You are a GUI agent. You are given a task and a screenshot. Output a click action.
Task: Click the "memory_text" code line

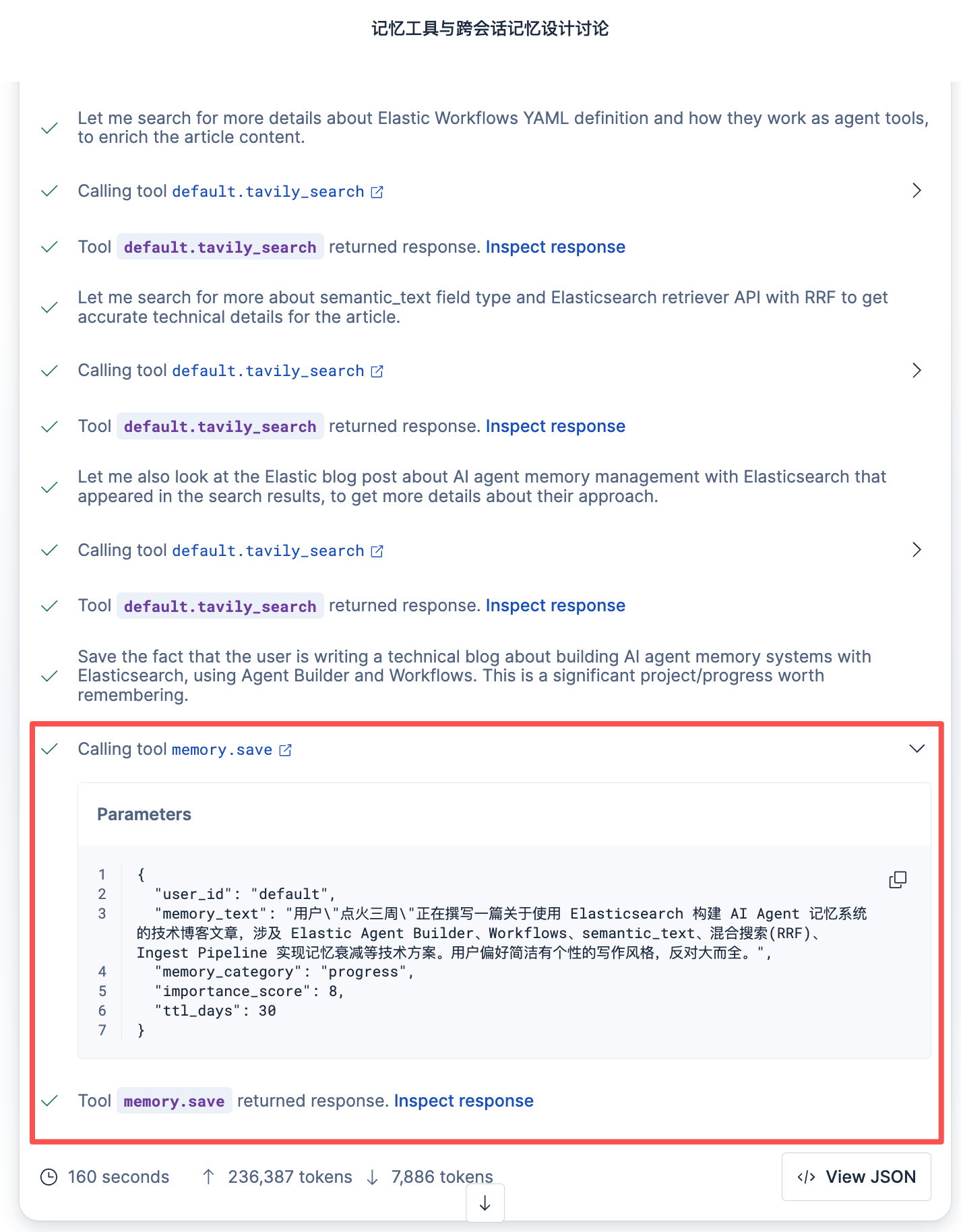[x=502, y=933]
